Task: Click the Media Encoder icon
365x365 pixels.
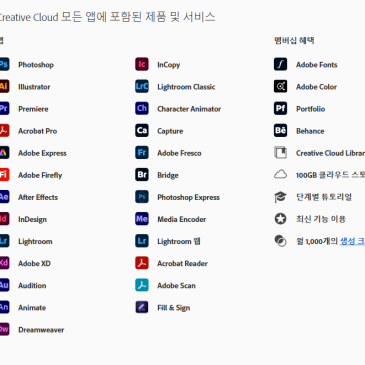Action: [142, 219]
